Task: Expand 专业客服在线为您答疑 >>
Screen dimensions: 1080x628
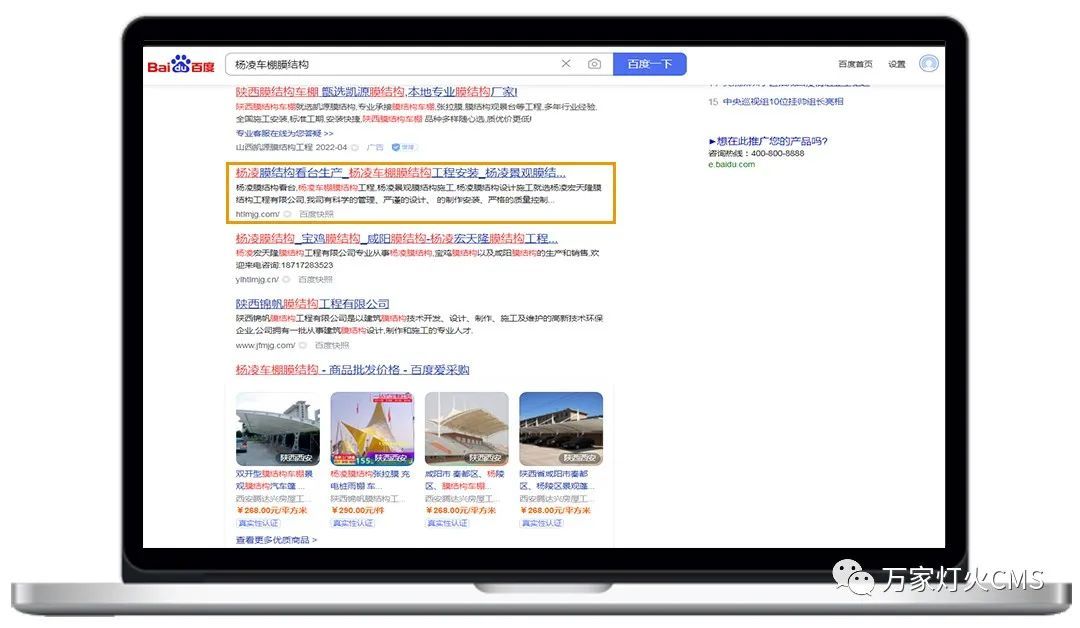Action: 285,133
